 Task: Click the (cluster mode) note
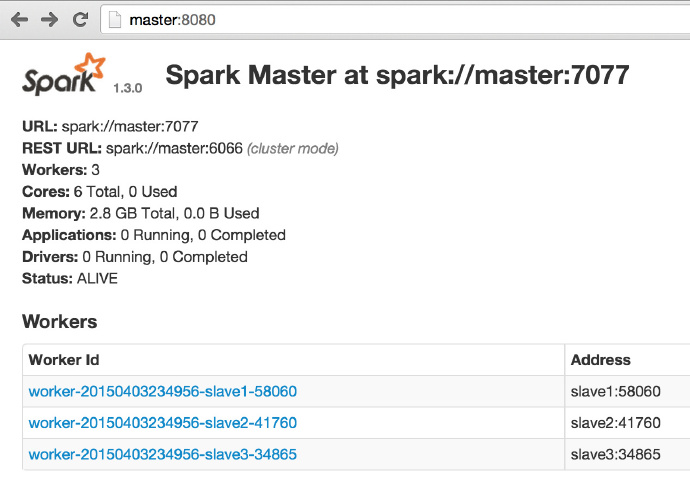[293, 149]
